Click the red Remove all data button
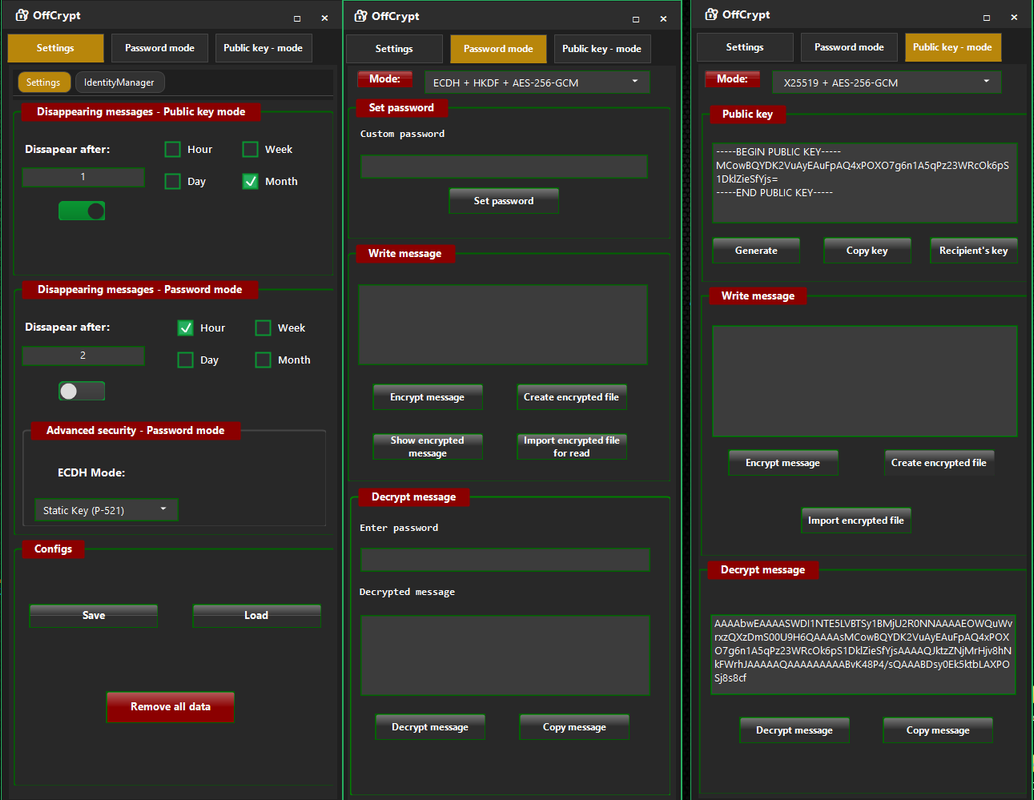This screenshot has height=800, width=1034. coord(171,706)
